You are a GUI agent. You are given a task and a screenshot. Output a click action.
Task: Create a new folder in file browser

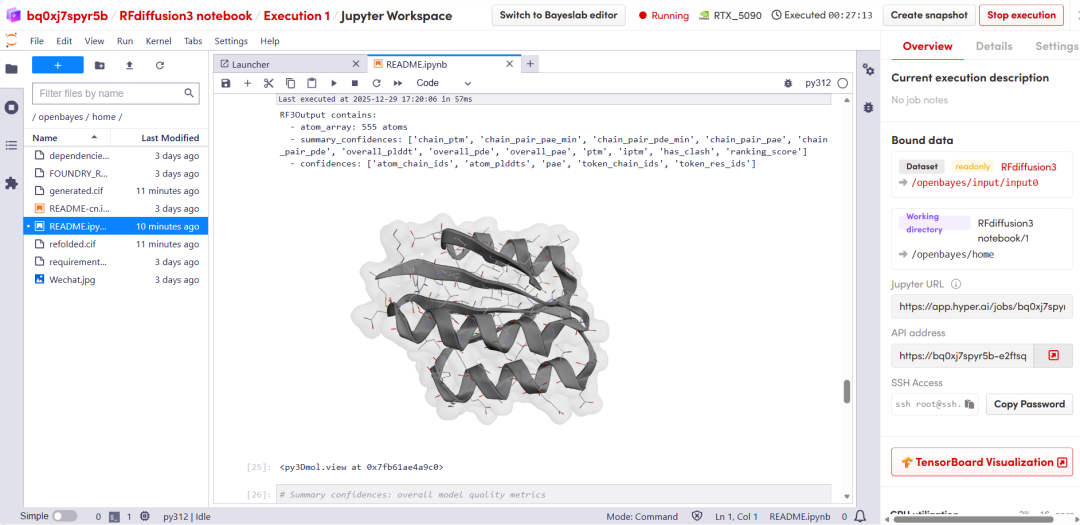(x=99, y=65)
